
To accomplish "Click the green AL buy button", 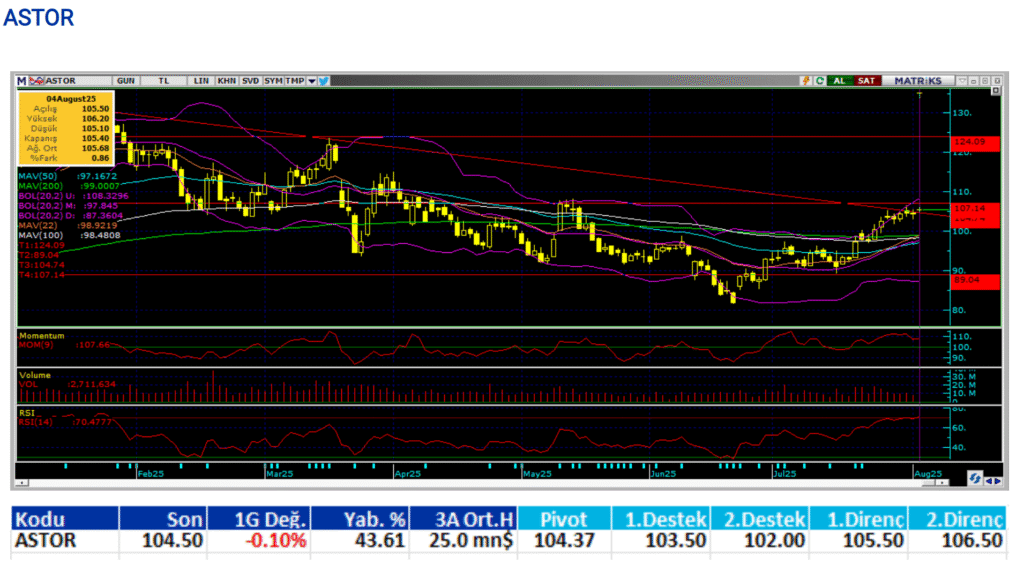I will coord(840,80).
